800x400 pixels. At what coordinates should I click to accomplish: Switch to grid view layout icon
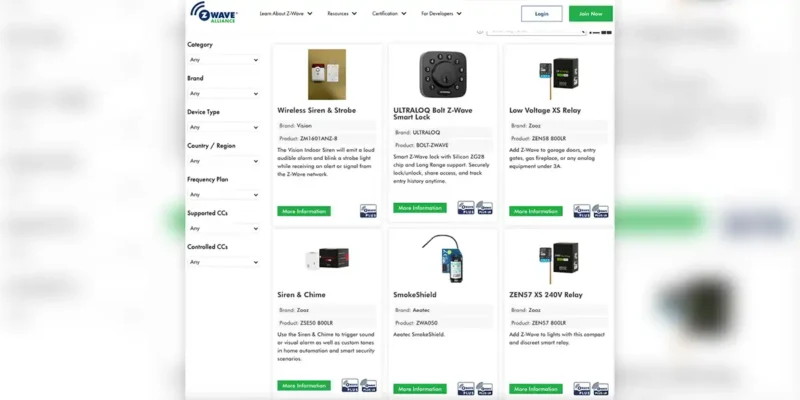(607, 33)
